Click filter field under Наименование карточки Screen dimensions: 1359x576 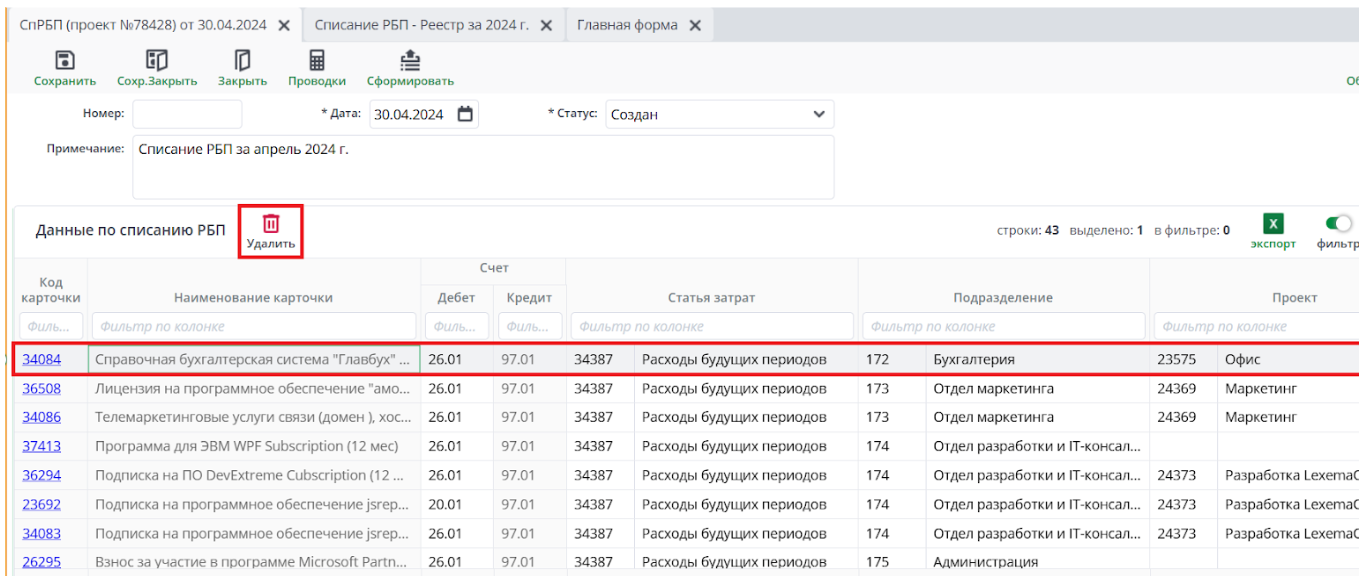pos(253,326)
